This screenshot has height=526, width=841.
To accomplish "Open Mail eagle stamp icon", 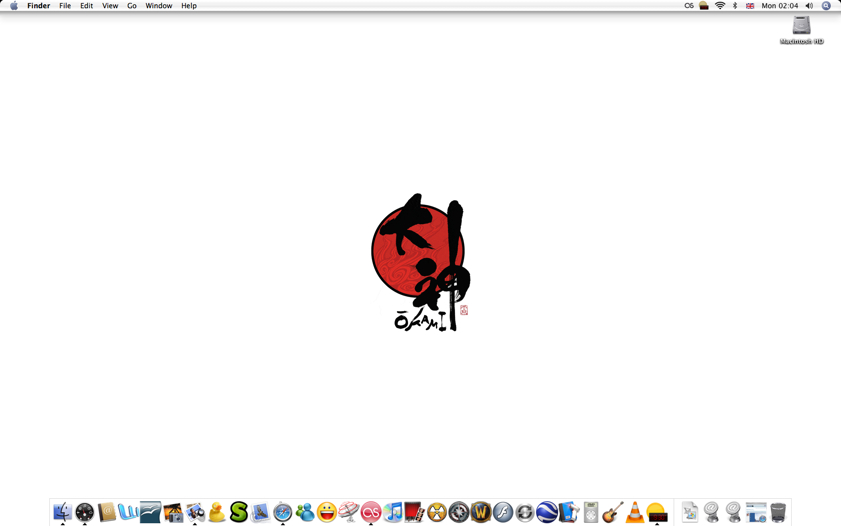I will (x=261, y=512).
